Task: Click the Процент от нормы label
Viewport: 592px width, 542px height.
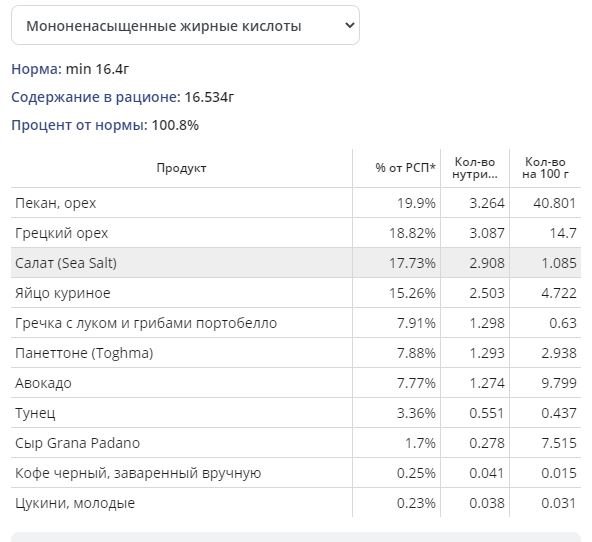Action: coord(79,125)
